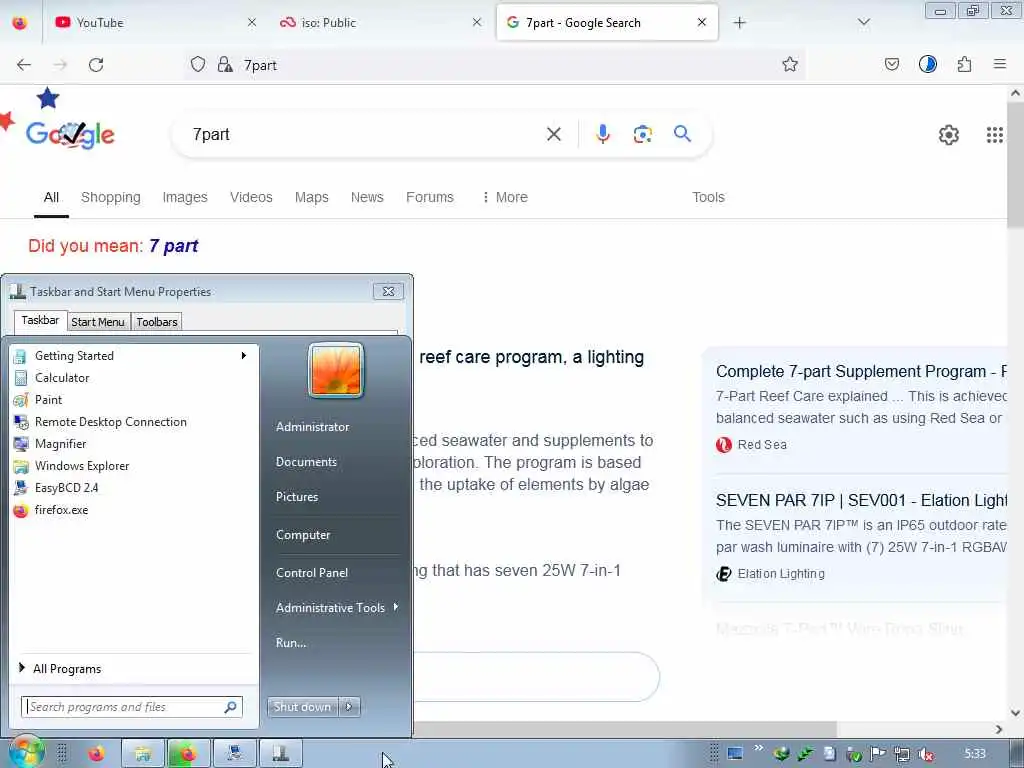Open Control Panel from the Start menu

coord(312,573)
